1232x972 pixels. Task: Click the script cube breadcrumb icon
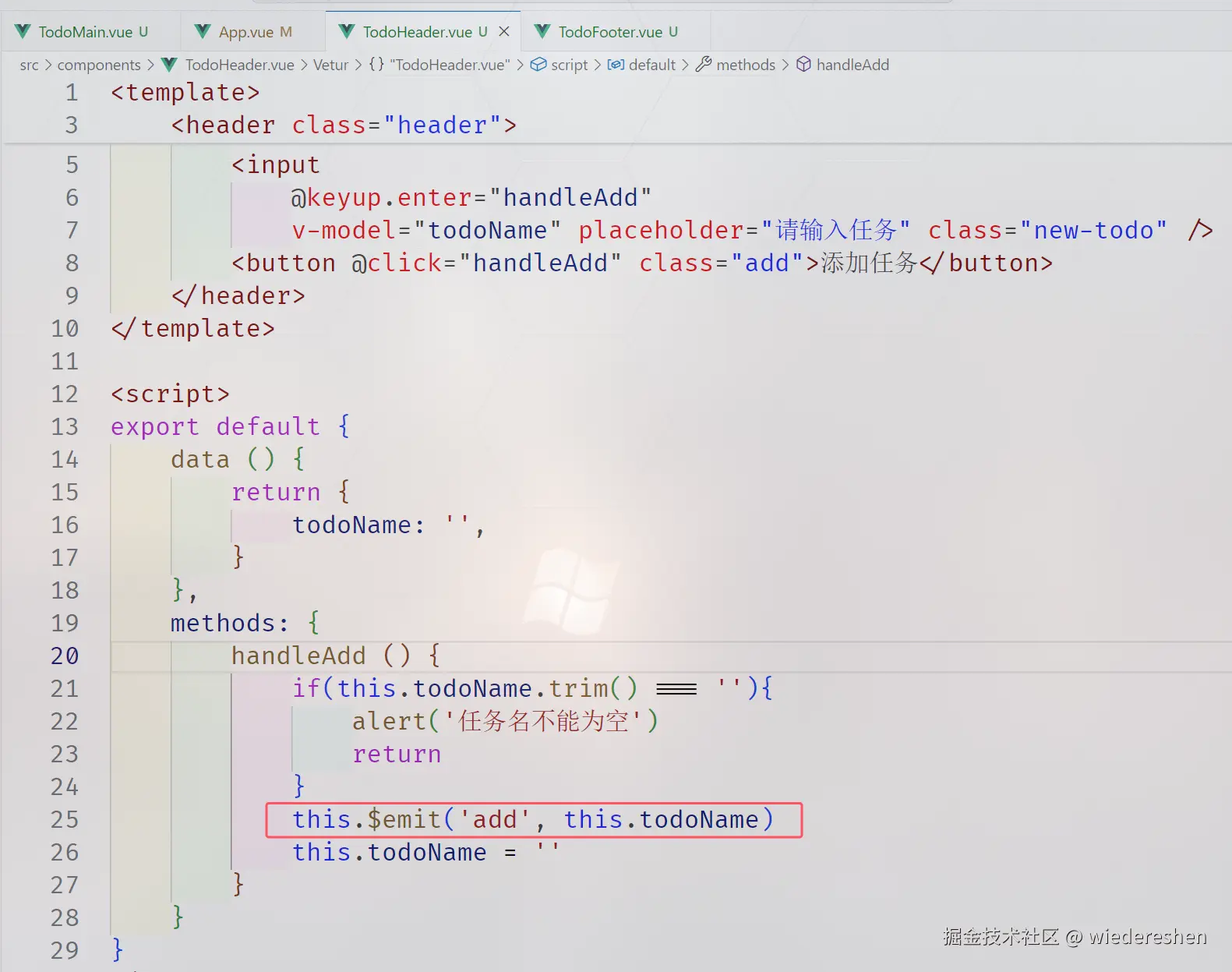(x=538, y=64)
